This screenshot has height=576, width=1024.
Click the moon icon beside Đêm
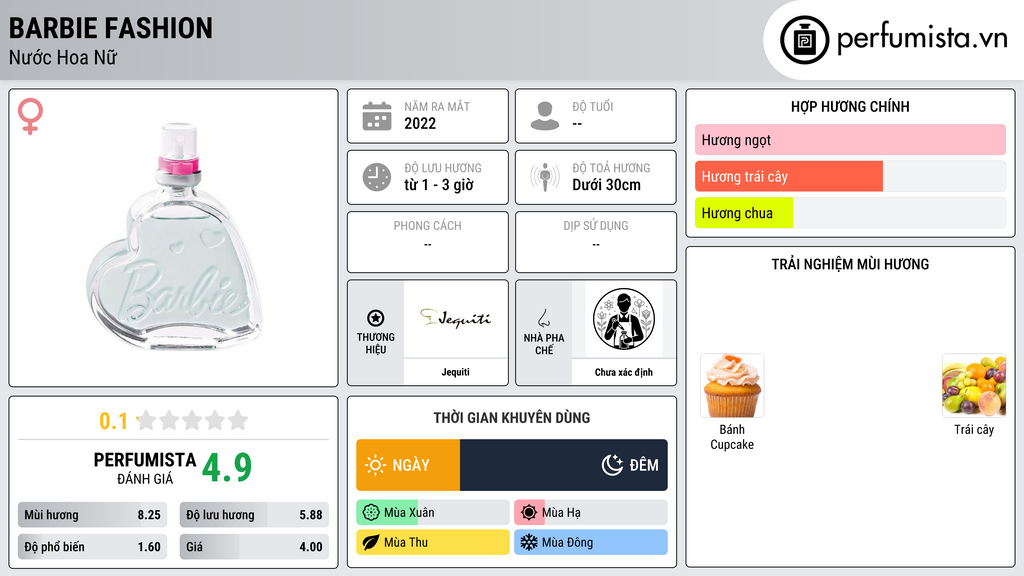(612, 465)
